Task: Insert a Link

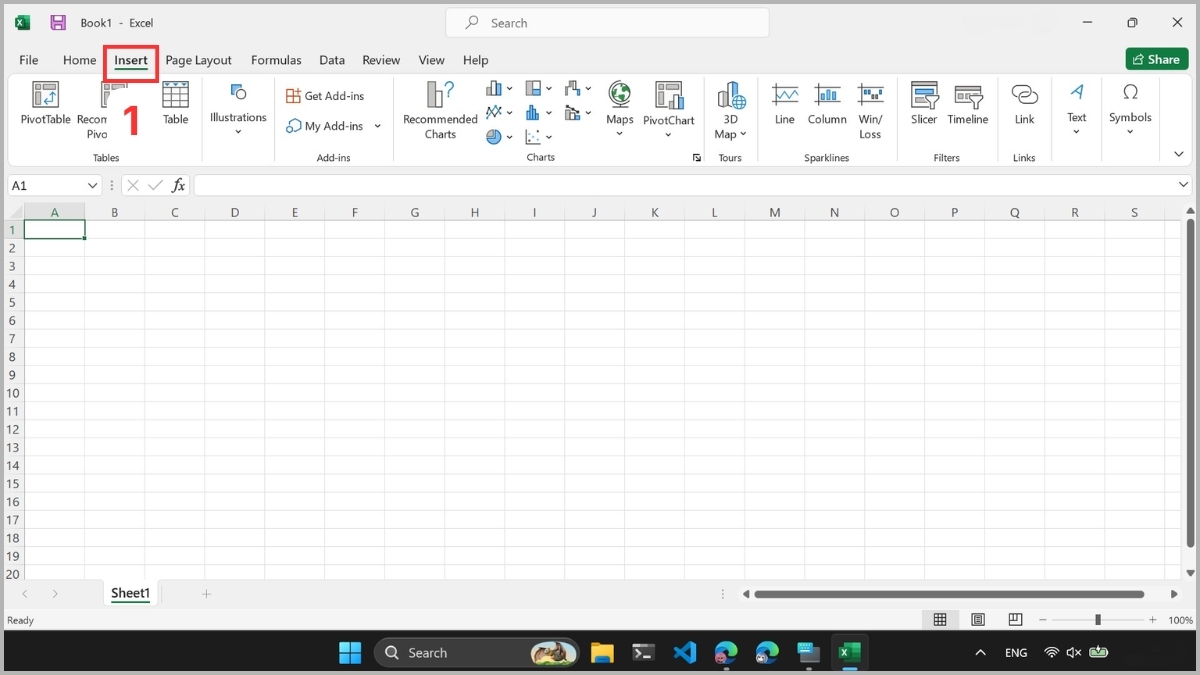Action: point(1024,104)
